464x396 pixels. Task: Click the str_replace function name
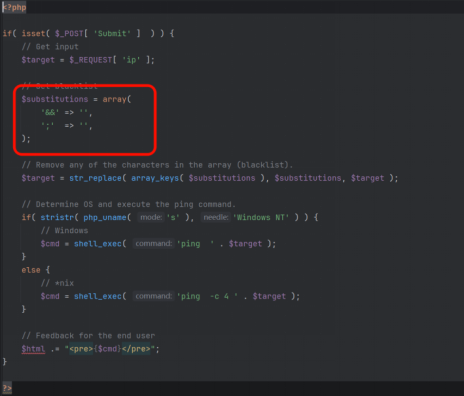coord(95,178)
